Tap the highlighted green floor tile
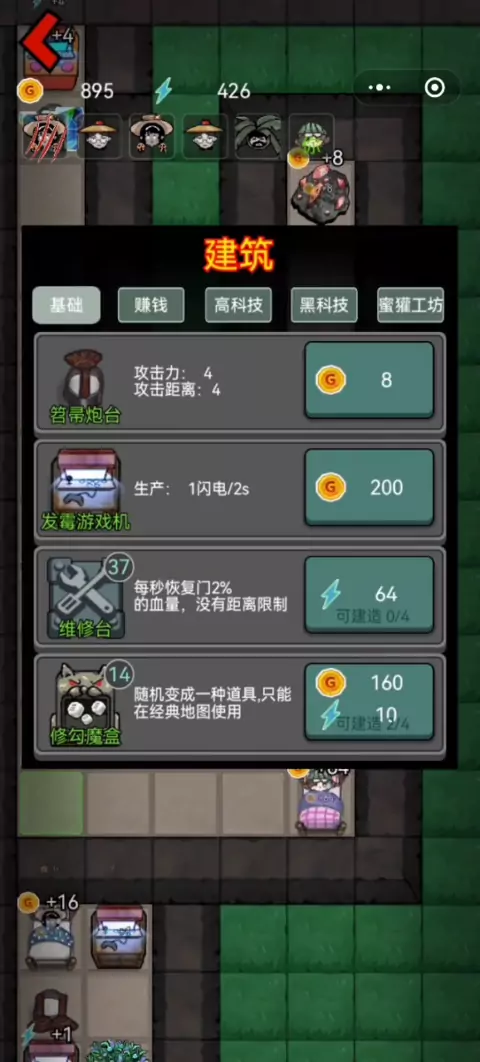480x1062 pixels. pyautogui.click(x=51, y=803)
